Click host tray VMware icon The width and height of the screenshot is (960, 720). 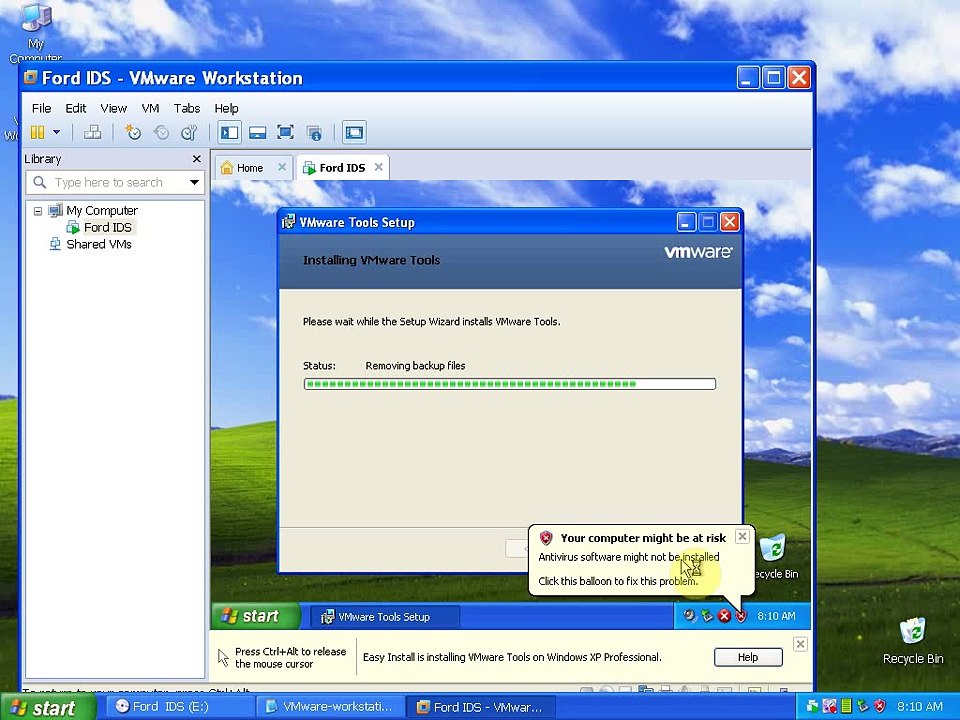click(x=812, y=706)
